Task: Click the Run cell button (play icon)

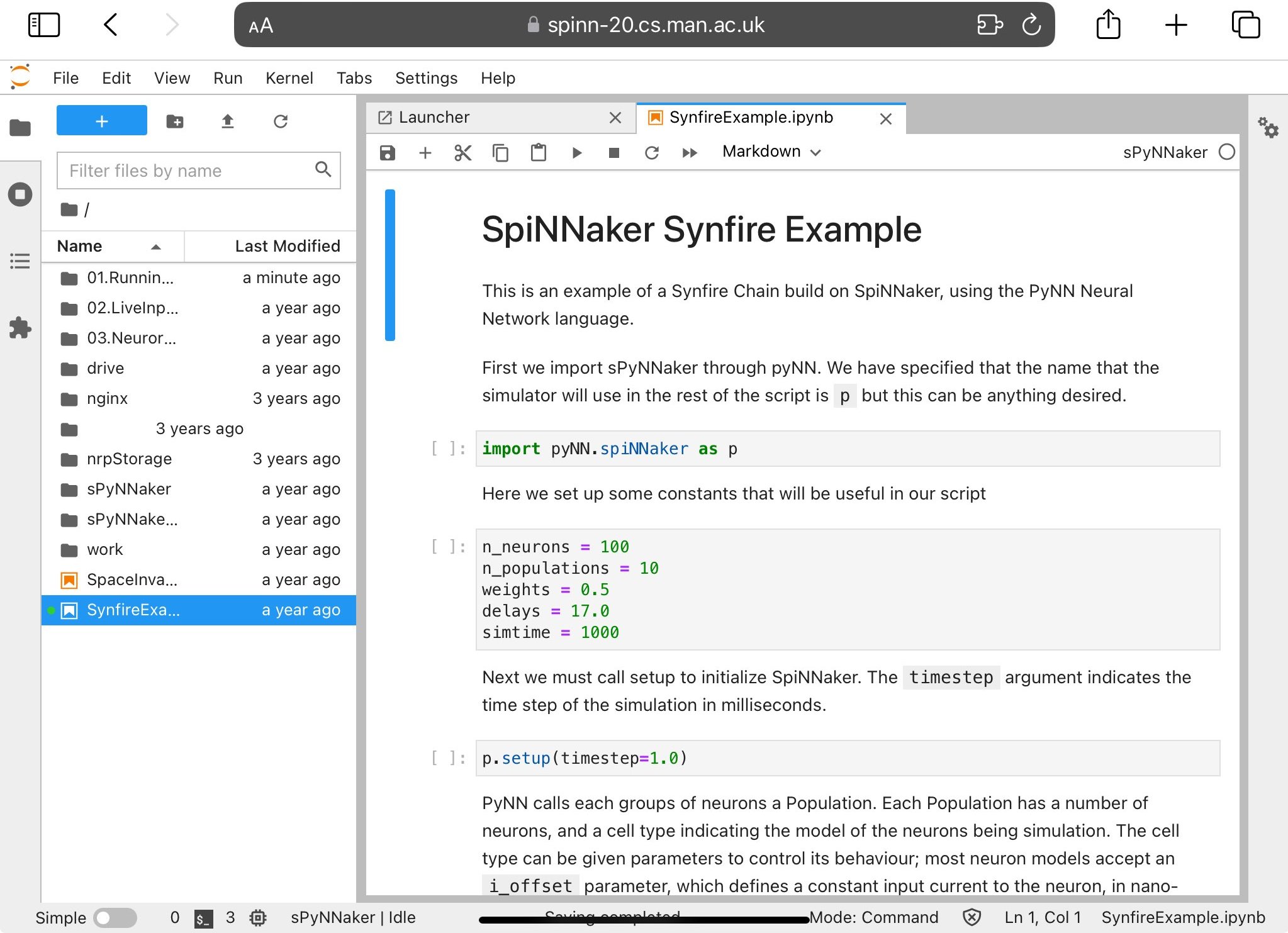Action: (x=575, y=152)
